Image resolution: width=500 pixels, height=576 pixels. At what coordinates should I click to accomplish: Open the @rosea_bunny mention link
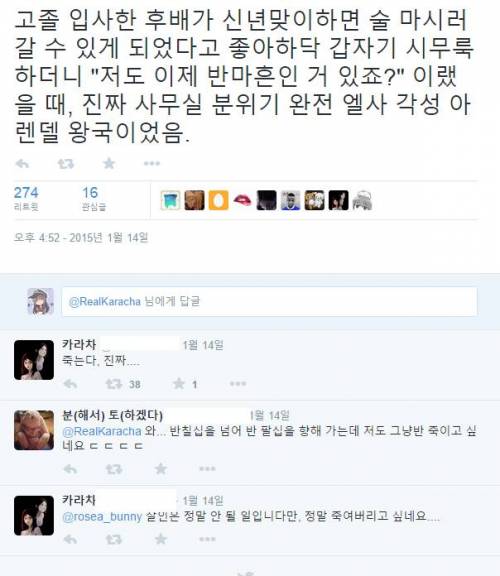point(102,517)
